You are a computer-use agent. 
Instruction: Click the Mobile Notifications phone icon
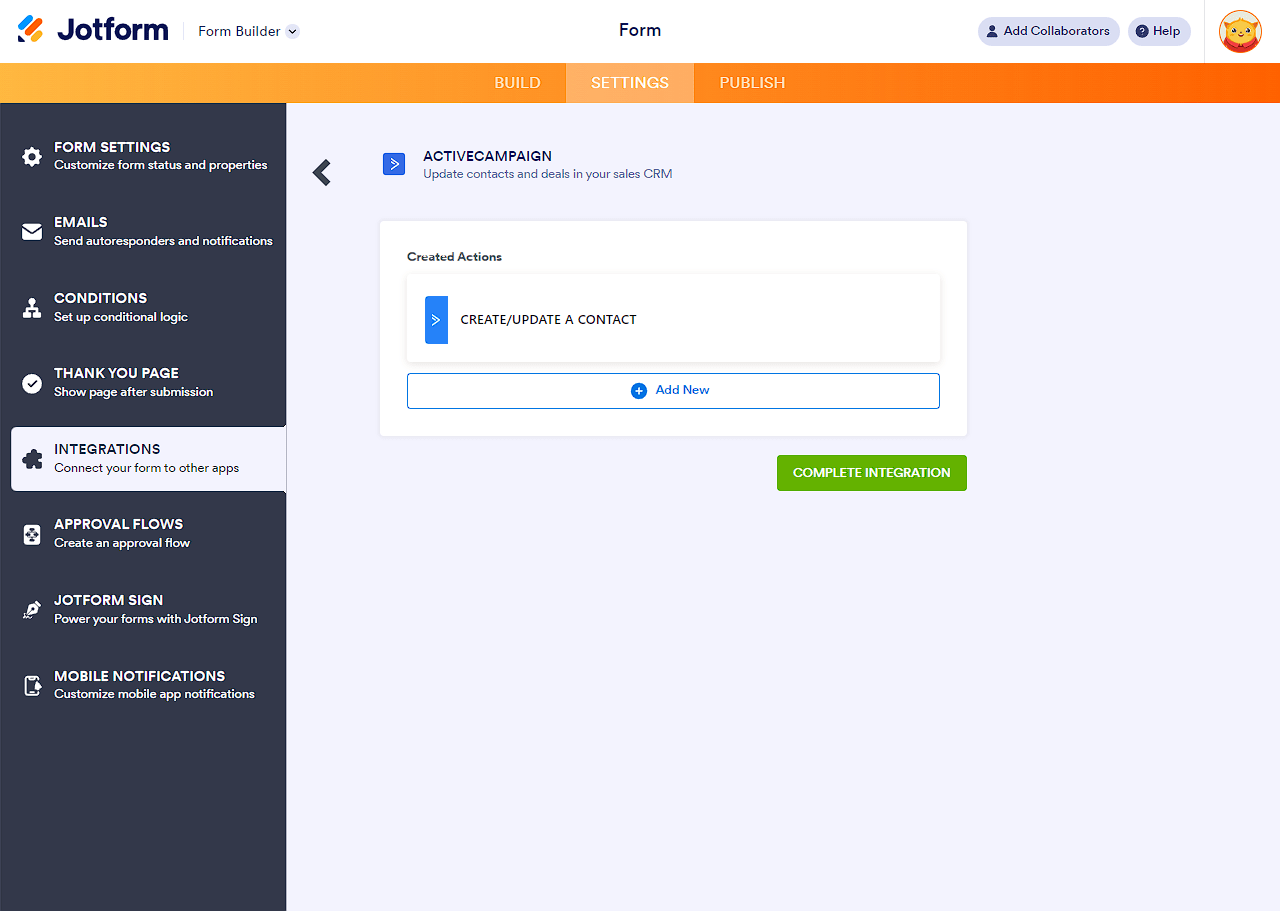pos(32,685)
